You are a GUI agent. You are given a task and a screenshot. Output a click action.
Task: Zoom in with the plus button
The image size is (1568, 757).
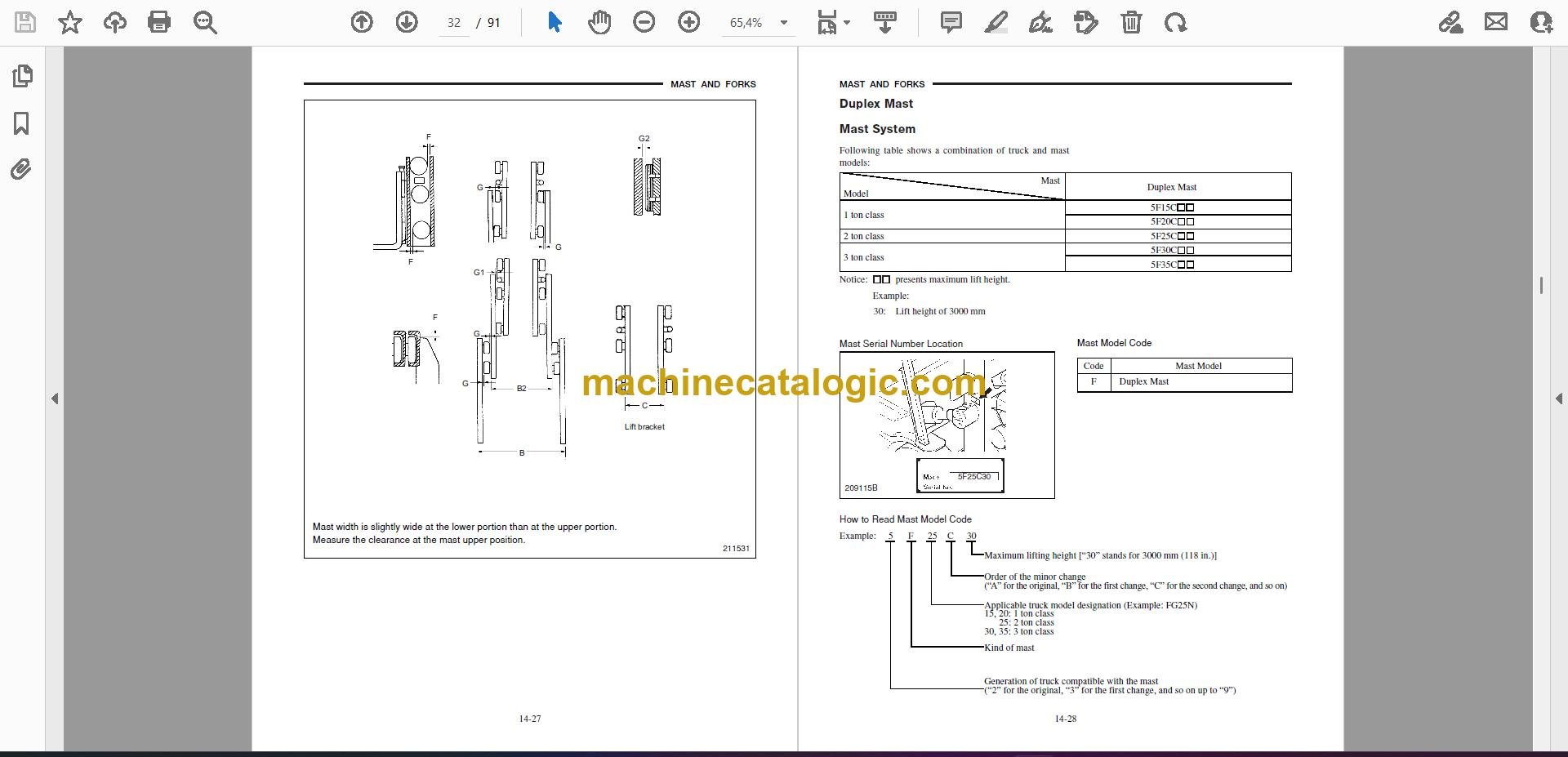pyautogui.click(x=689, y=22)
